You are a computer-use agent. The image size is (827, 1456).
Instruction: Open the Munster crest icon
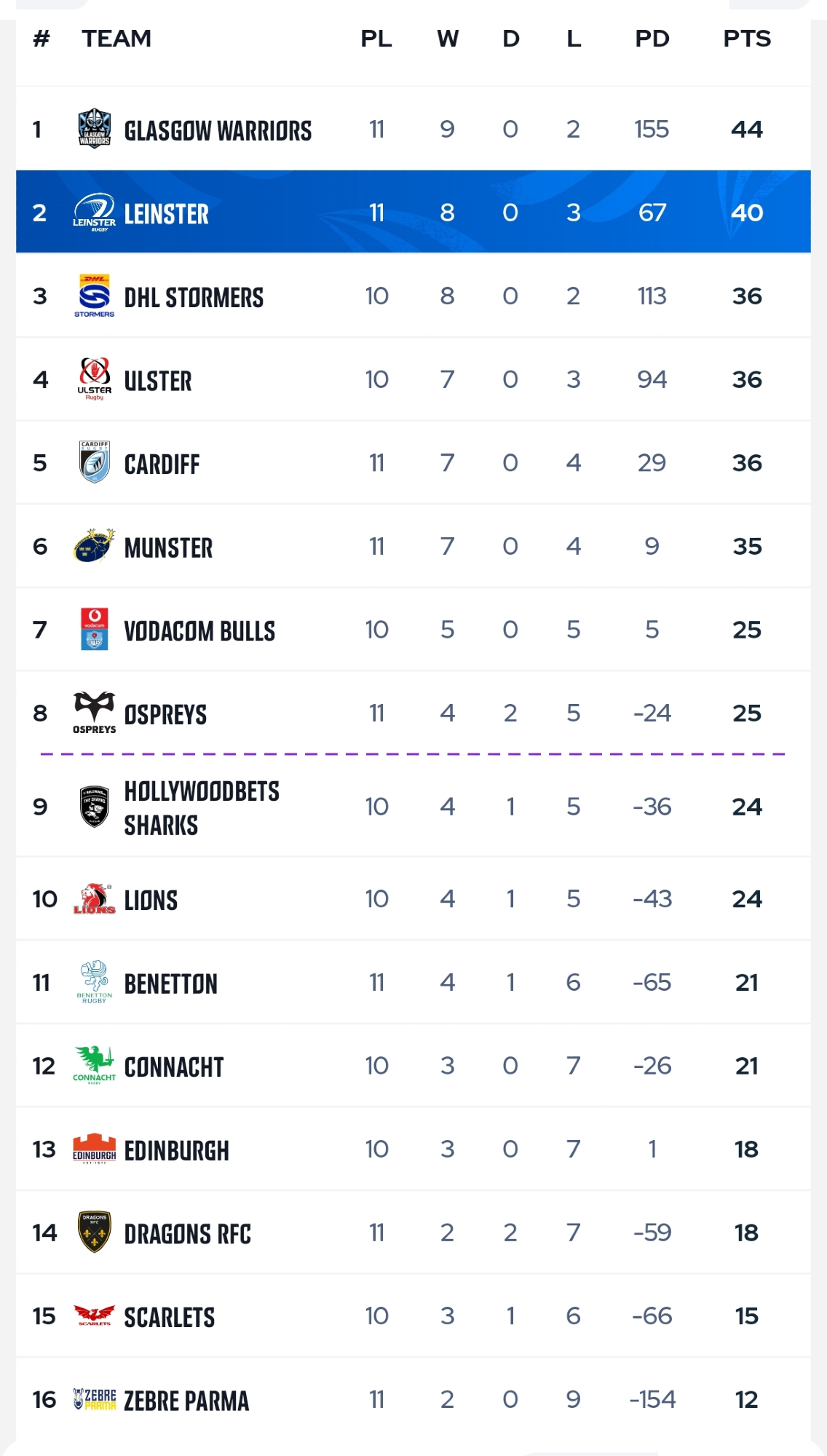[95, 546]
